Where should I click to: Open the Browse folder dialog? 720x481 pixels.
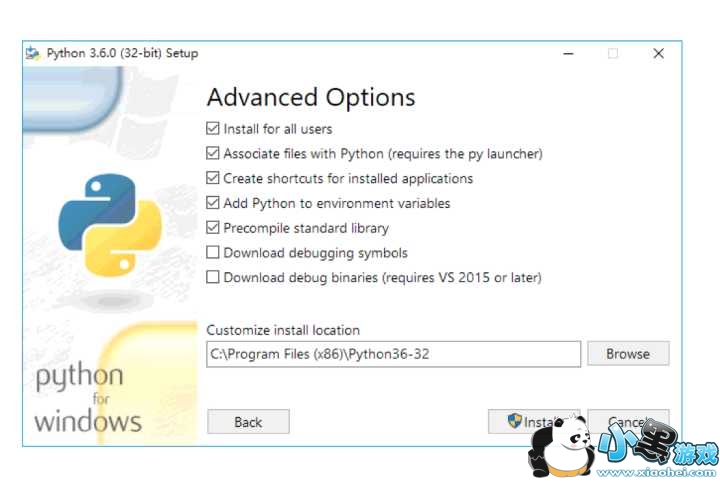click(x=628, y=353)
